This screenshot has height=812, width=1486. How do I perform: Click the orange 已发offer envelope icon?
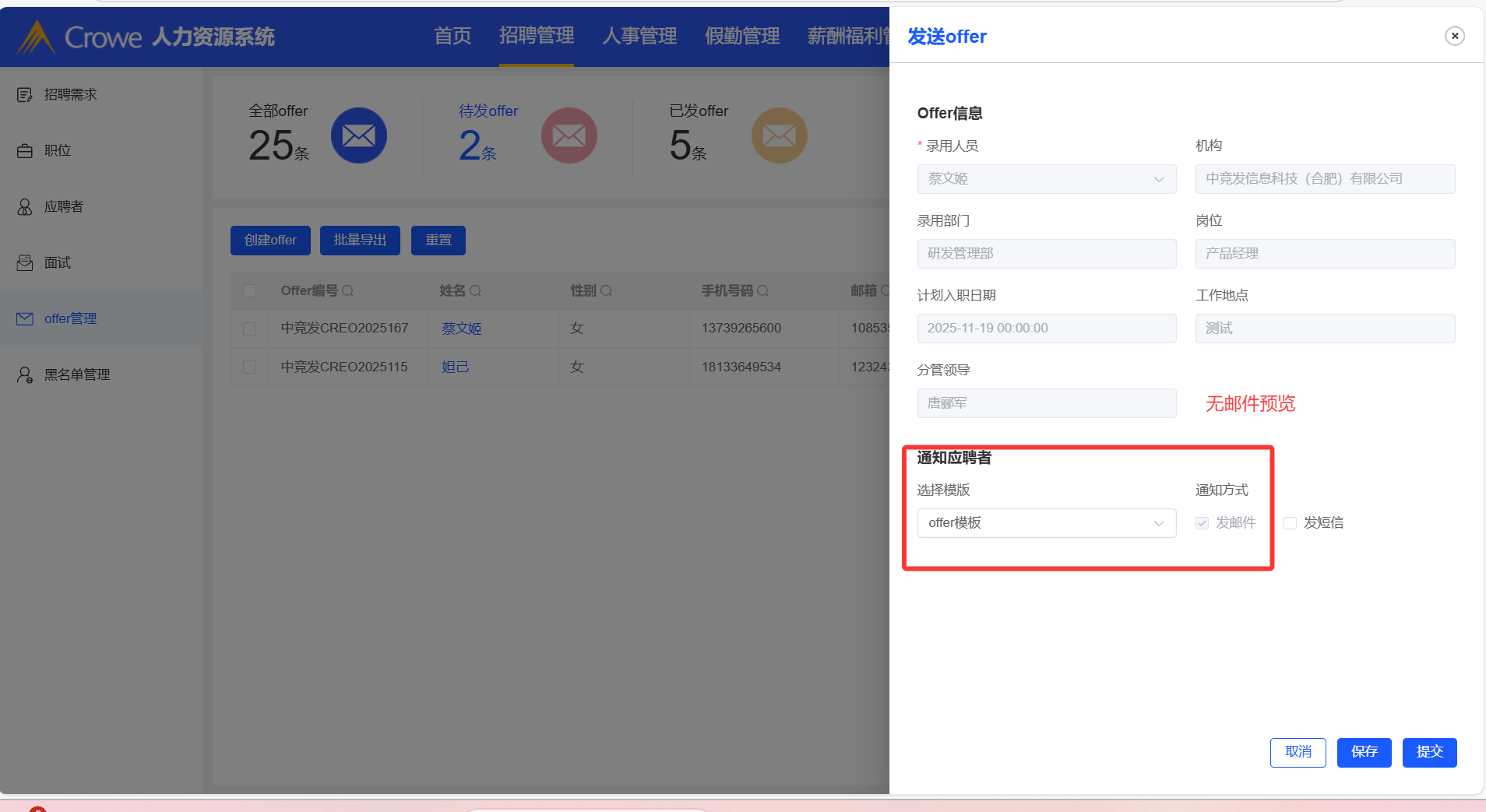point(780,135)
